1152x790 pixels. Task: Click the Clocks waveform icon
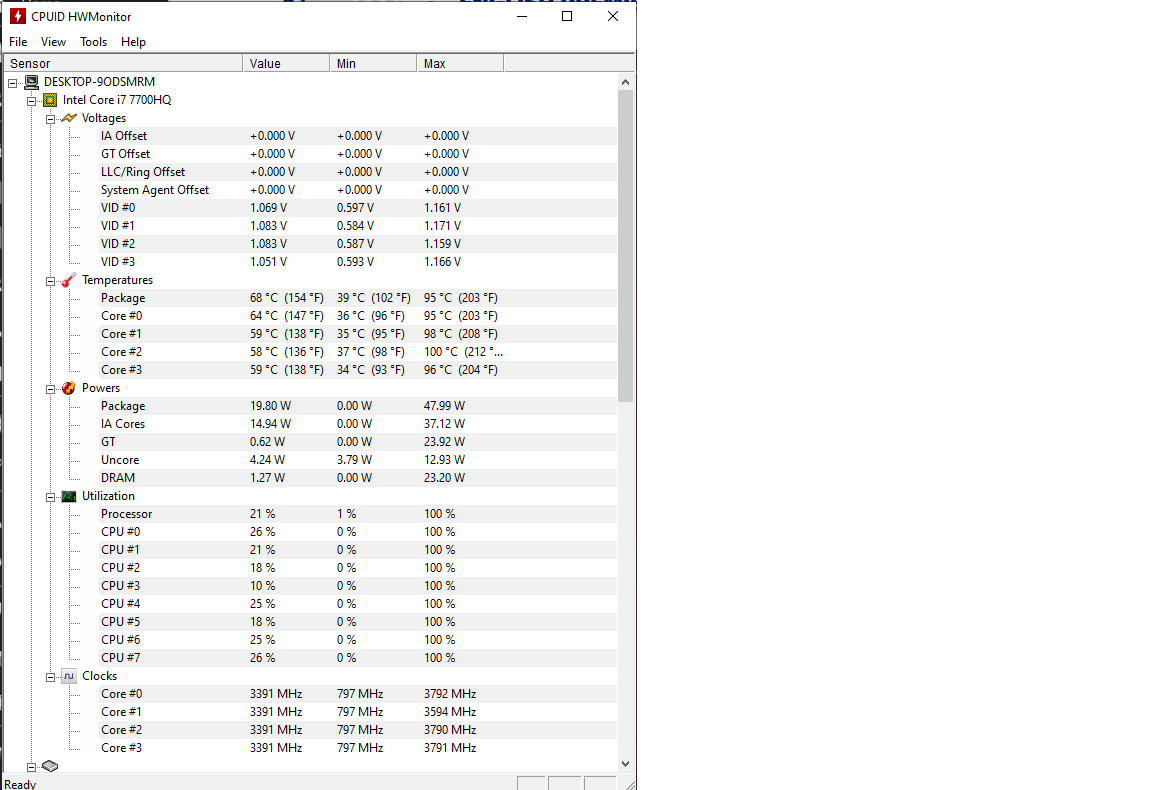pos(69,676)
